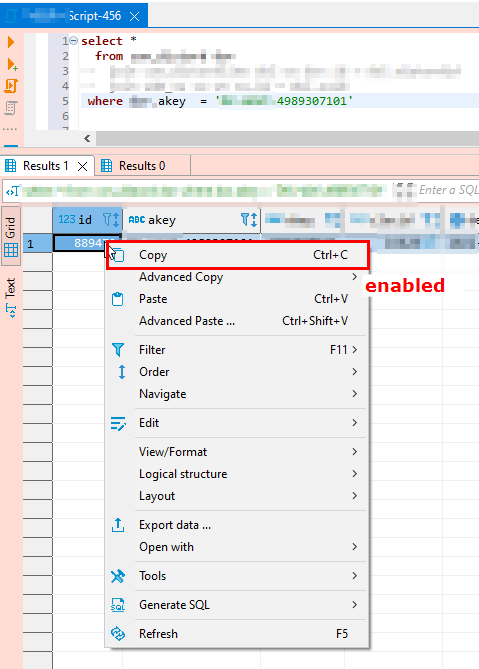Image resolution: width=479 pixels, height=669 pixels.
Task: Open the Navigate submenu
Action: tap(237, 394)
